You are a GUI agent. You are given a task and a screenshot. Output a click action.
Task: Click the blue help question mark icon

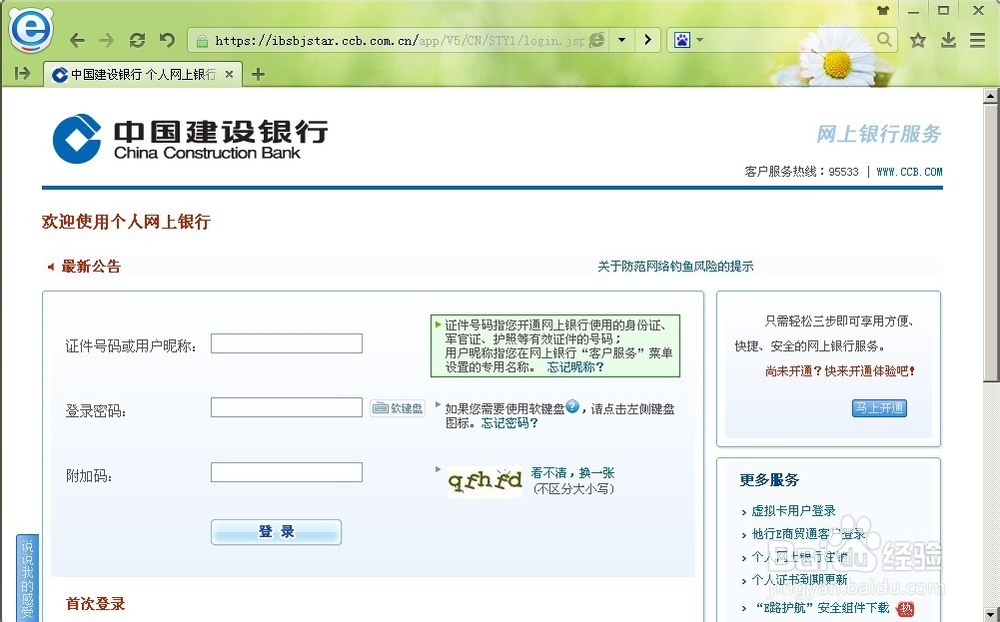573,406
